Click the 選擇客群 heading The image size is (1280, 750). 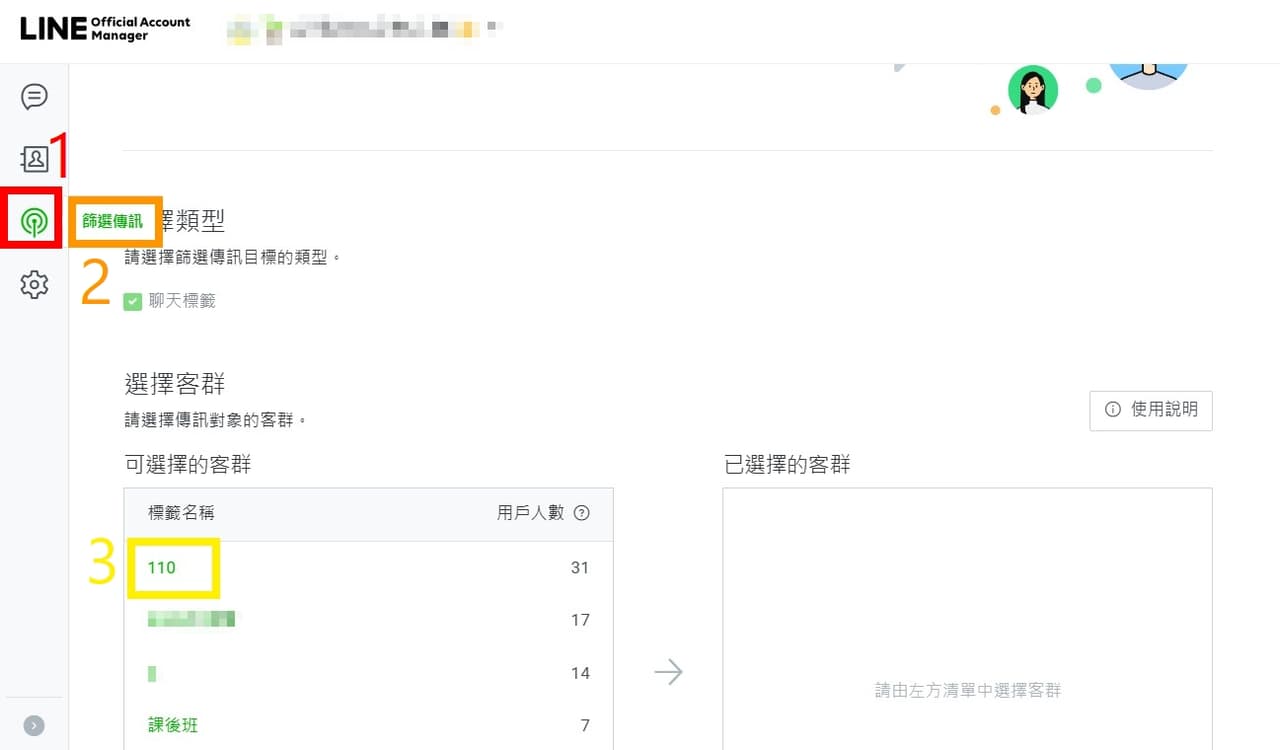click(175, 384)
